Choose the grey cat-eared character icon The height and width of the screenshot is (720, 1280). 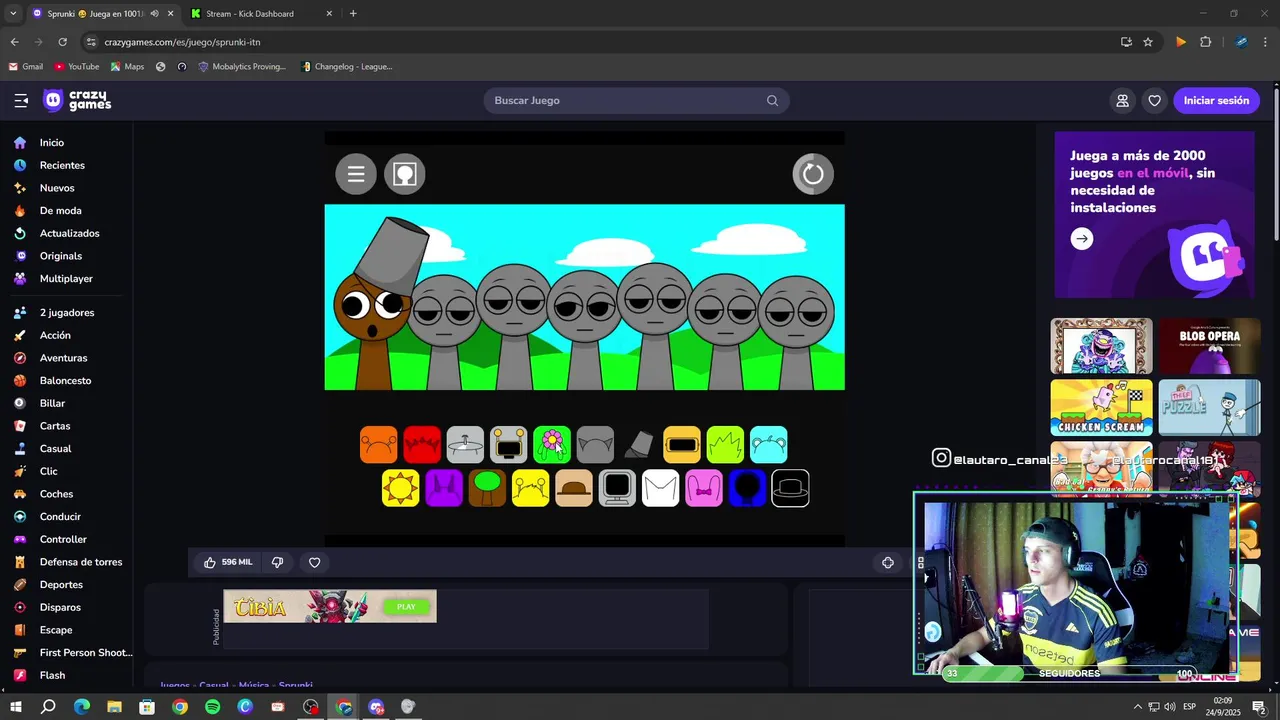(x=595, y=445)
